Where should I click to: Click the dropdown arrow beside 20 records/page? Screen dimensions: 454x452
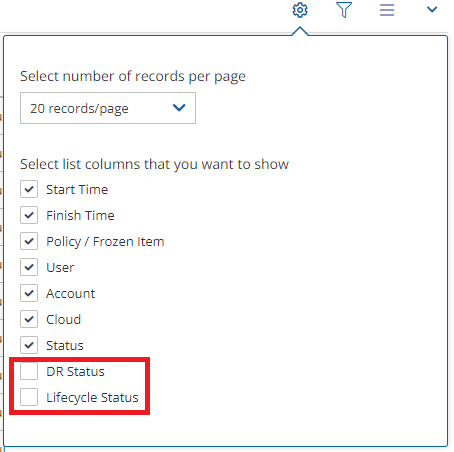[179, 108]
